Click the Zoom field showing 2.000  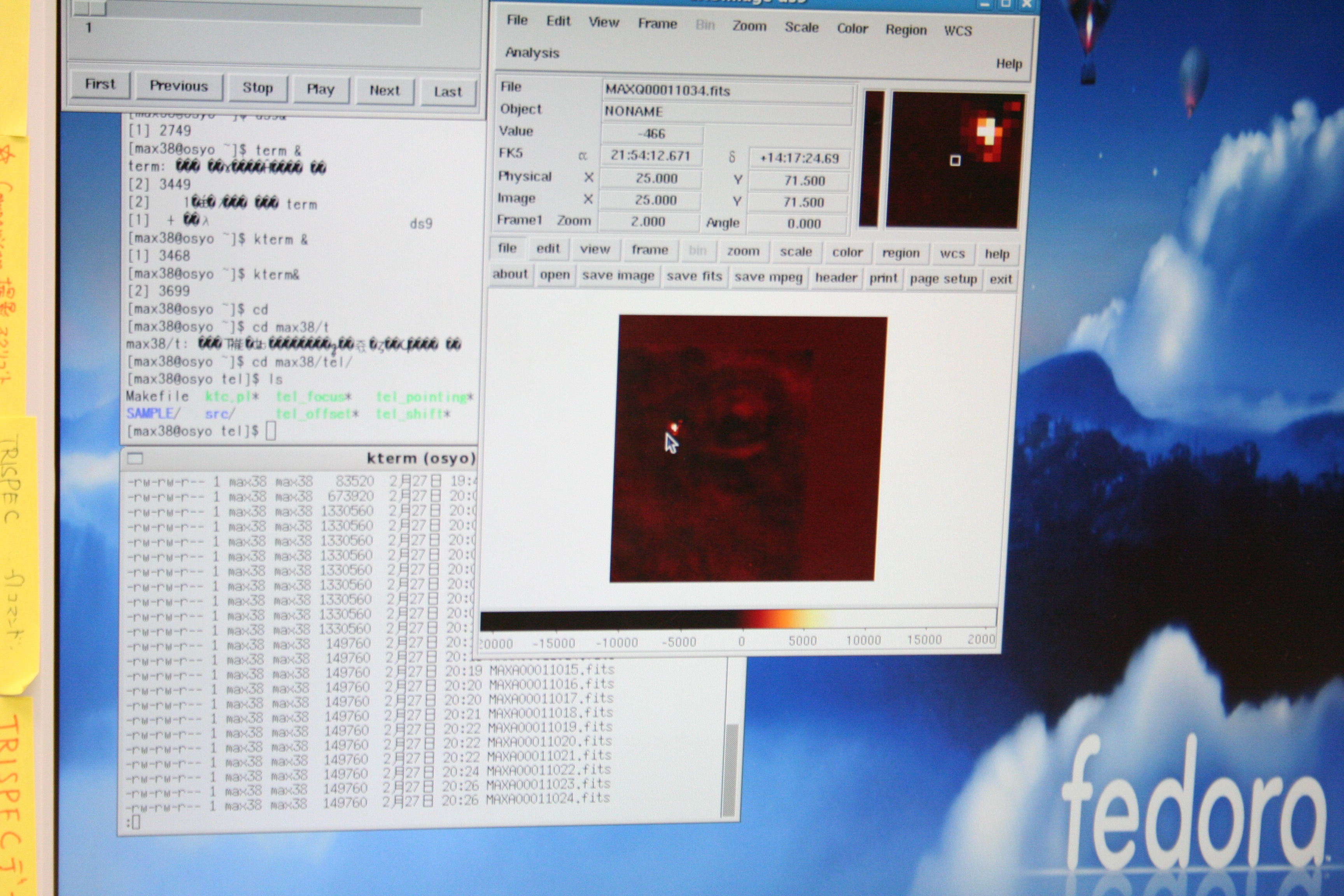tap(648, 222)
